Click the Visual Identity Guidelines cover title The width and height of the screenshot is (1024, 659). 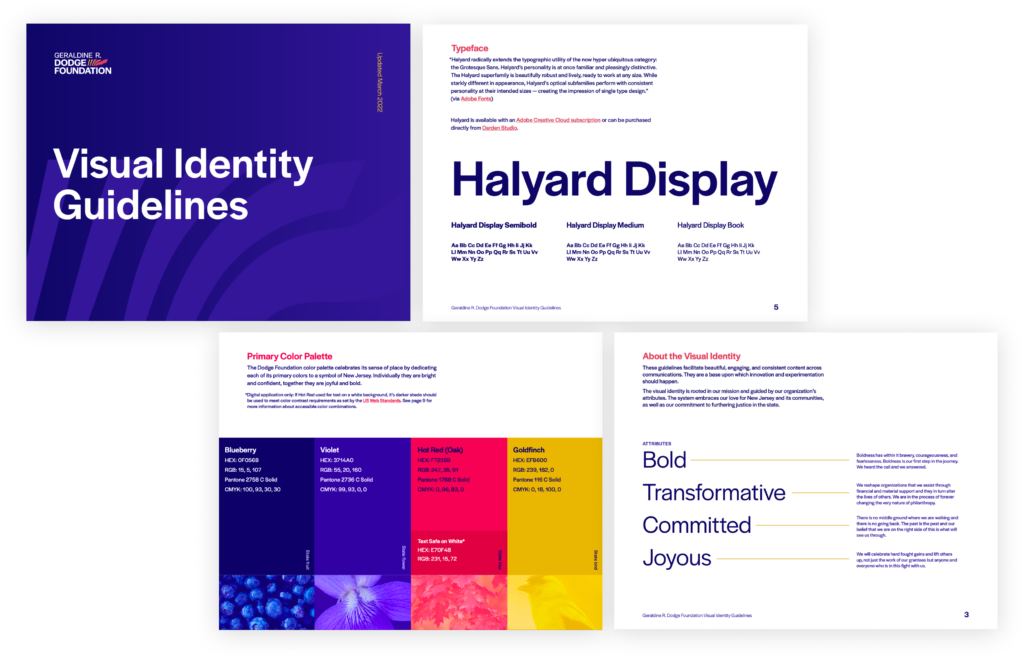[x=183, y=184]
